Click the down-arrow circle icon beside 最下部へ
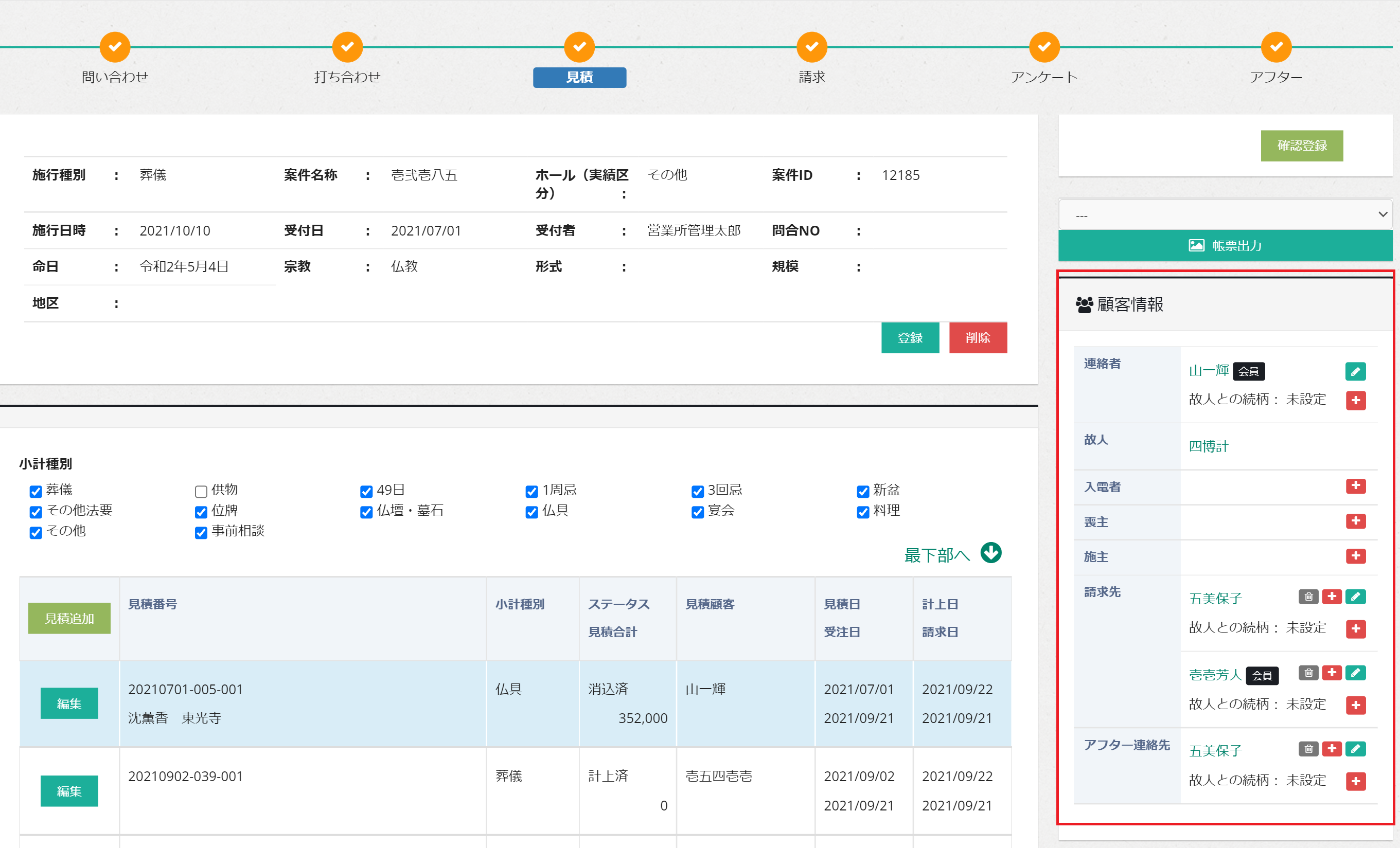 click(x=991, y=553)
